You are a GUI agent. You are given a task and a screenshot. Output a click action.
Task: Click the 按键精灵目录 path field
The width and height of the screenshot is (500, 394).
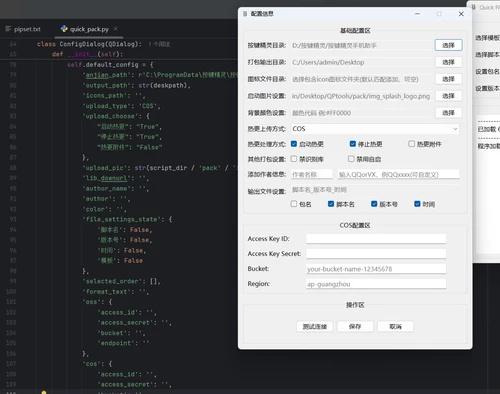tap(362, 45)
